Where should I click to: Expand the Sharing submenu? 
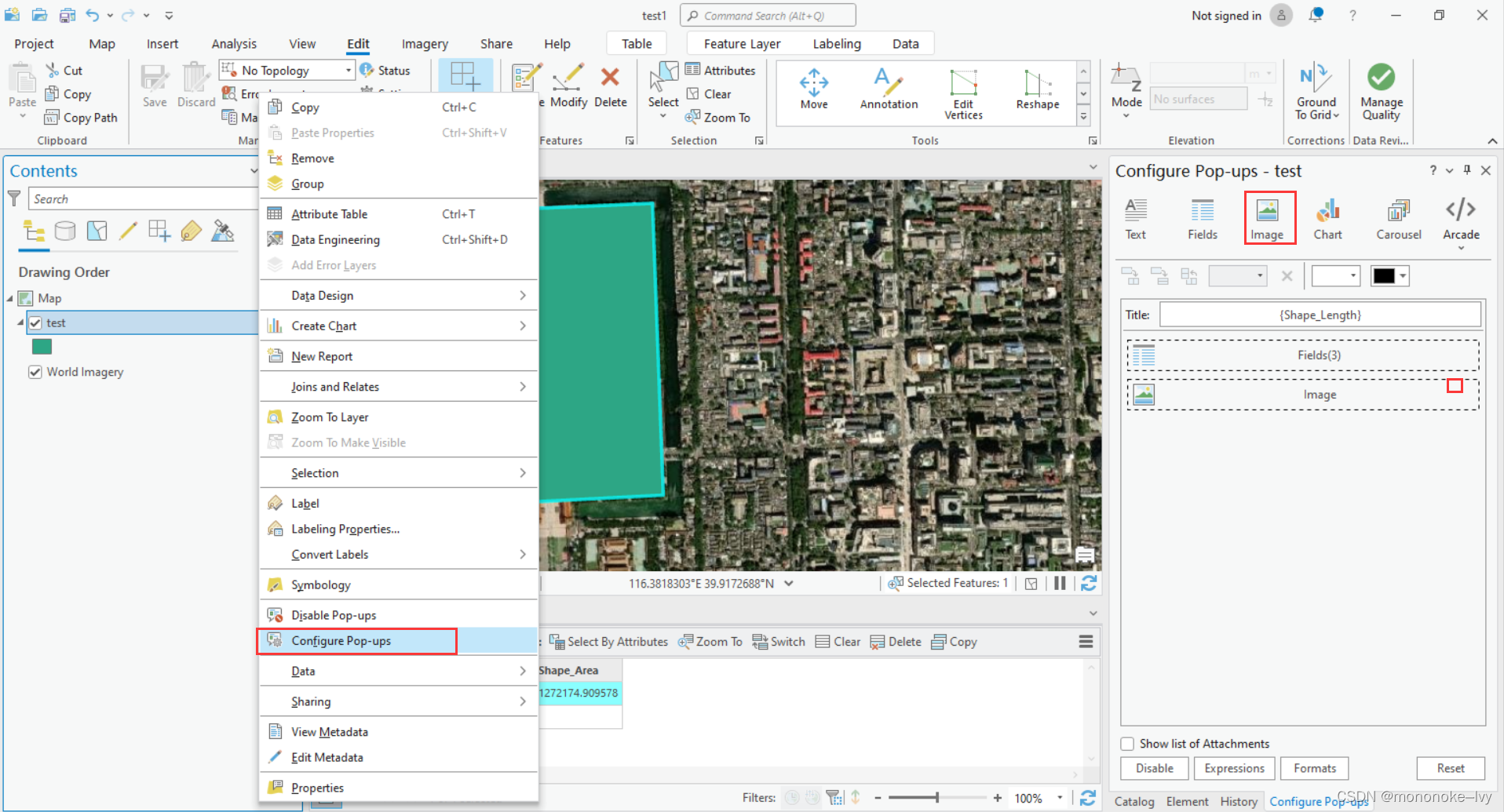[398, 701]
